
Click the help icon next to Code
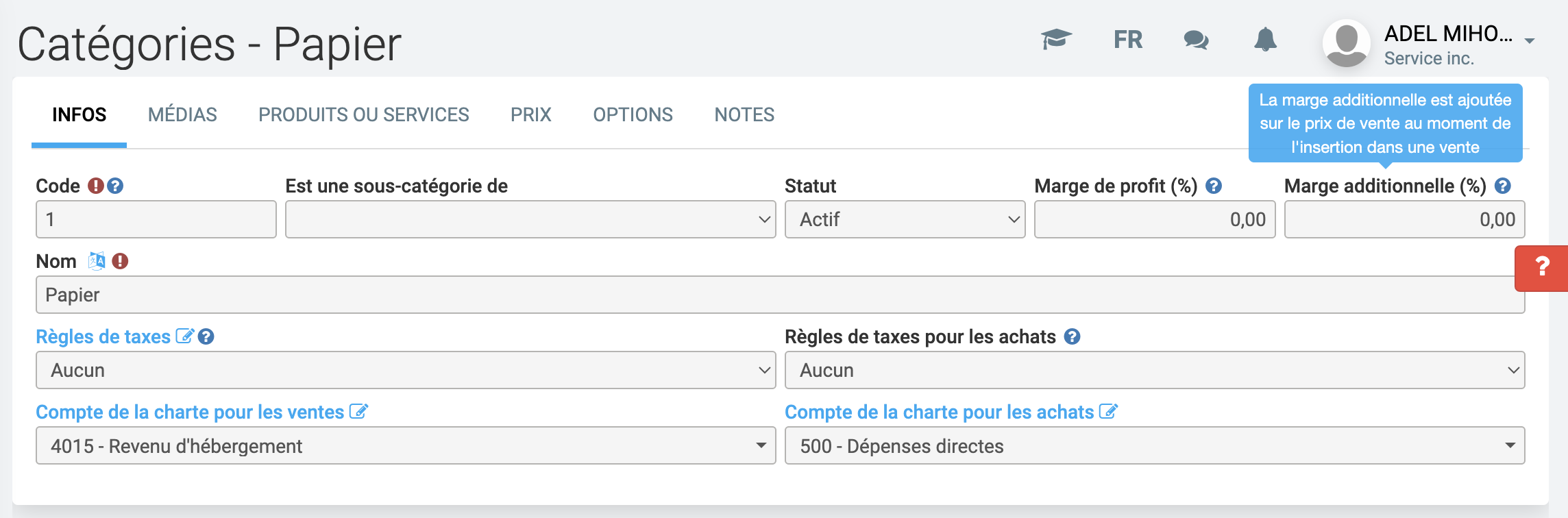[116, 186]
